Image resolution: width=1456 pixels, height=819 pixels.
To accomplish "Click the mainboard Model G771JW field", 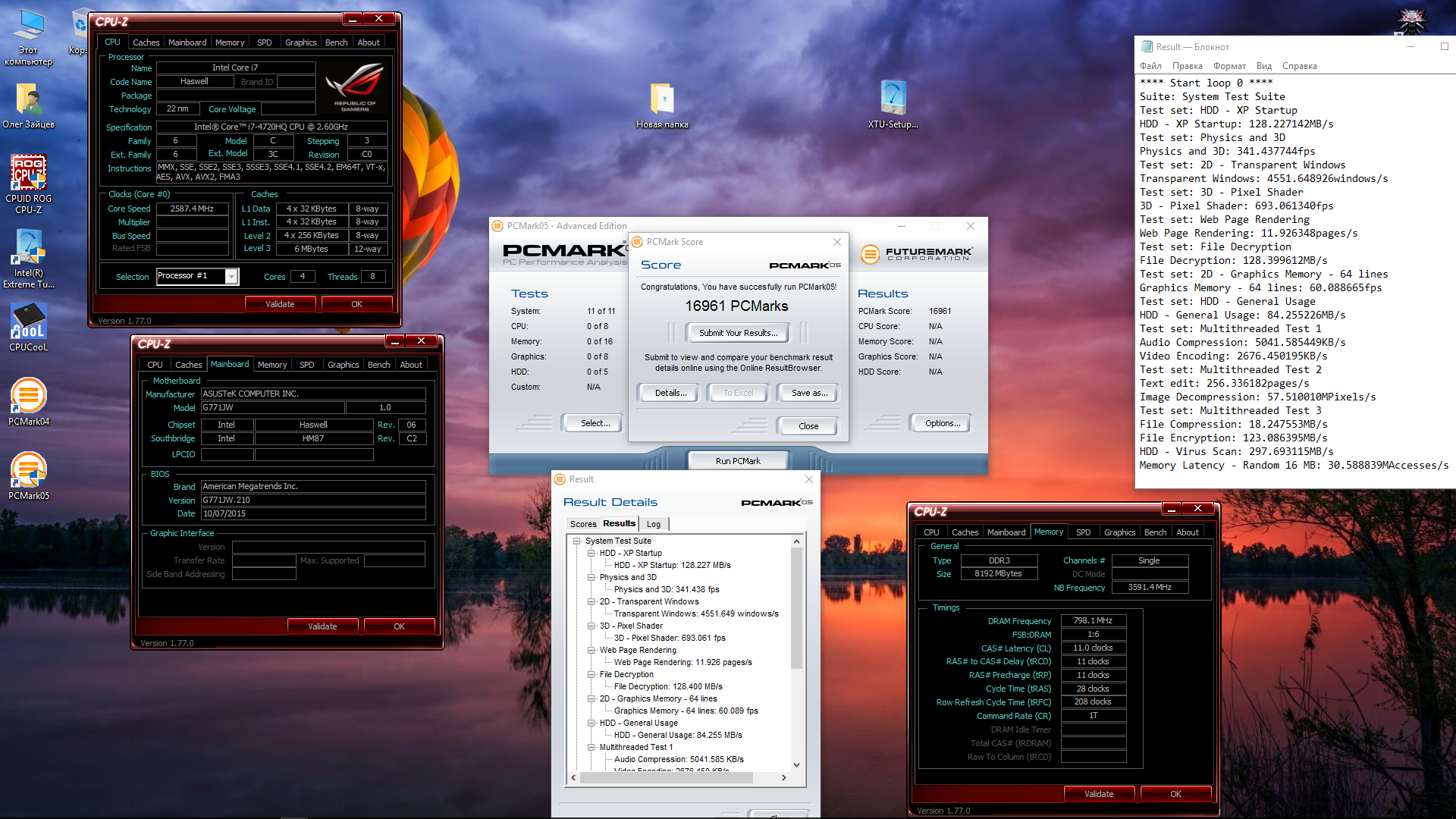I will 272,408.
